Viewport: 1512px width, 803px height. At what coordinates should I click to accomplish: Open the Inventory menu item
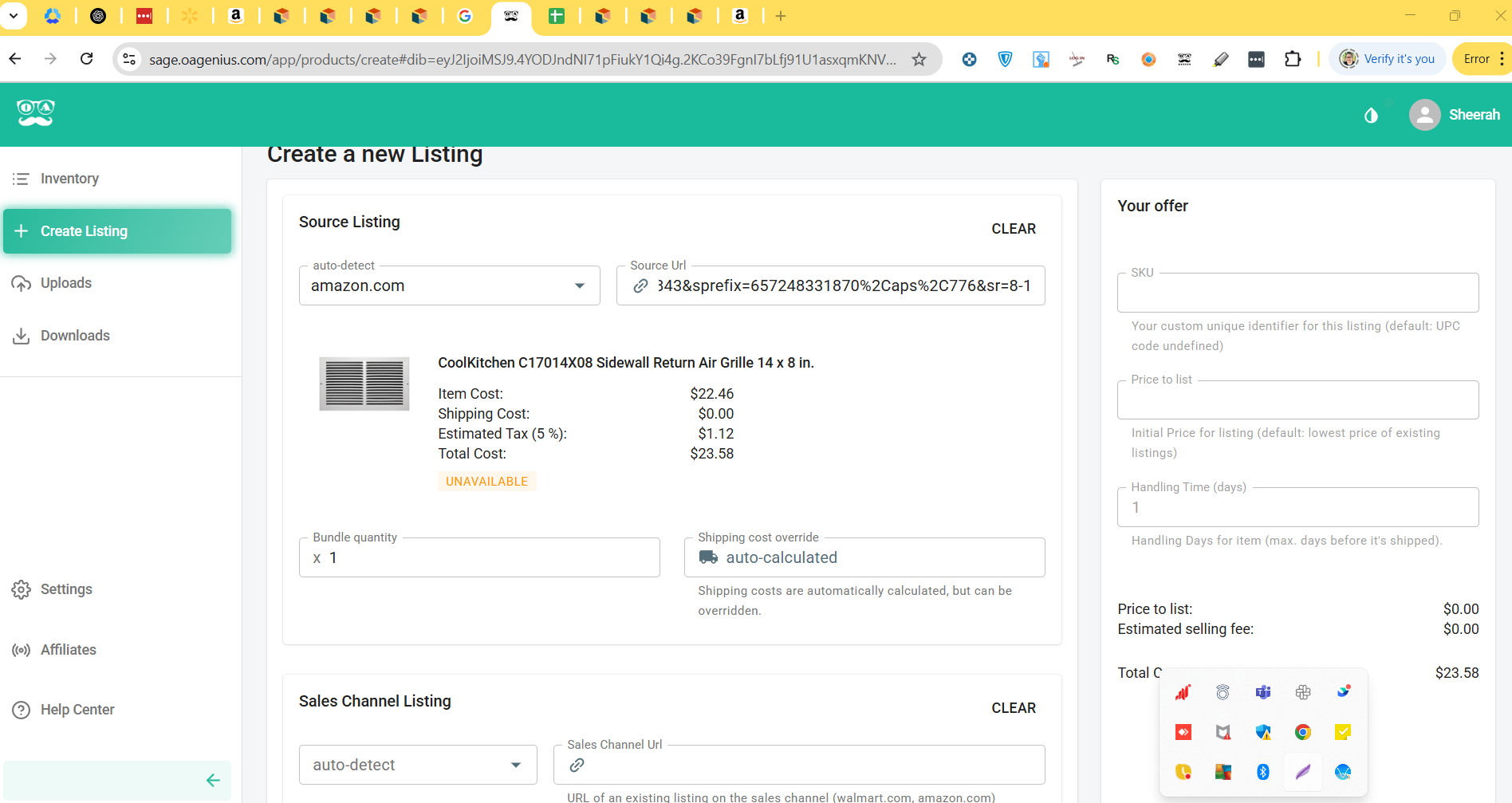69,179
